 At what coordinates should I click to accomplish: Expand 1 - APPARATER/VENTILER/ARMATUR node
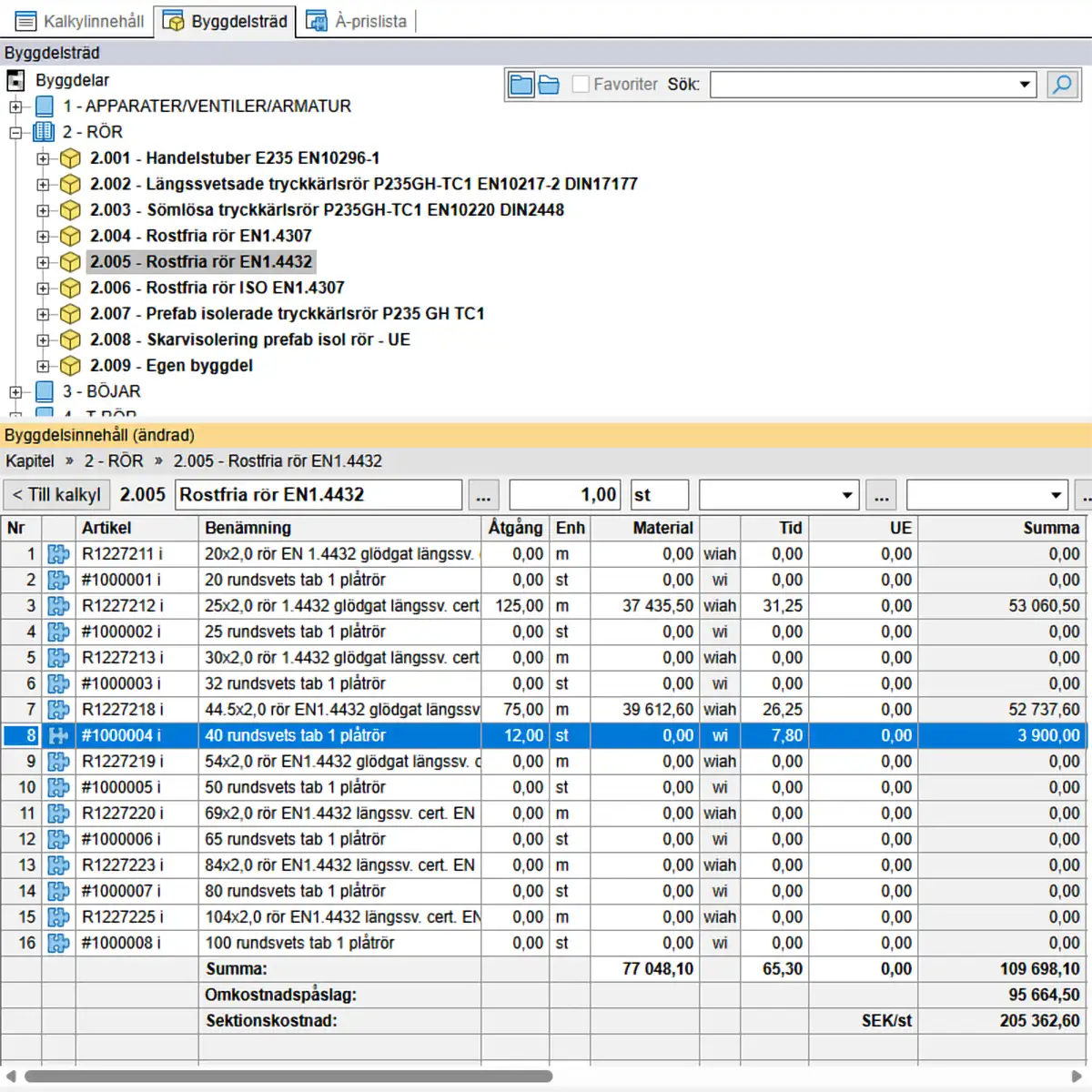tap(15, 106)
